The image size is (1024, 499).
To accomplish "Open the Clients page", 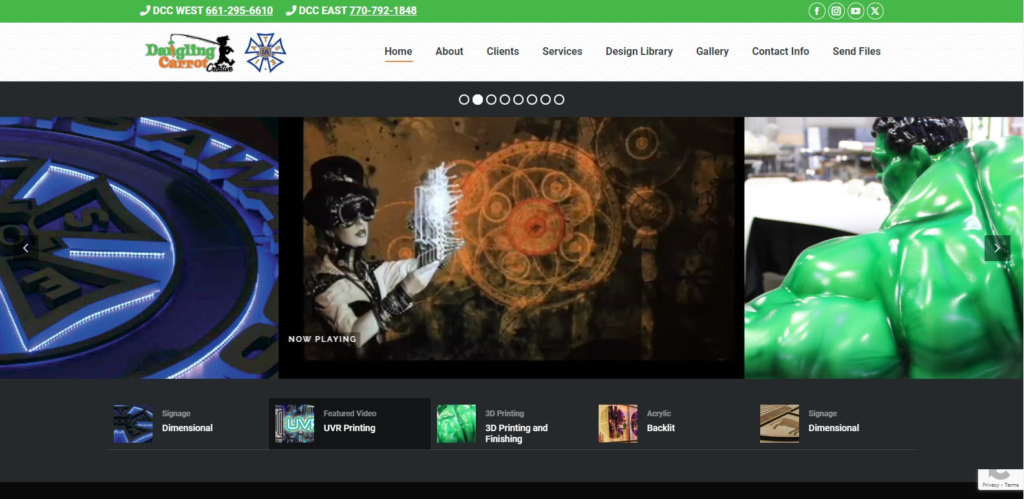I will (503, 52).
